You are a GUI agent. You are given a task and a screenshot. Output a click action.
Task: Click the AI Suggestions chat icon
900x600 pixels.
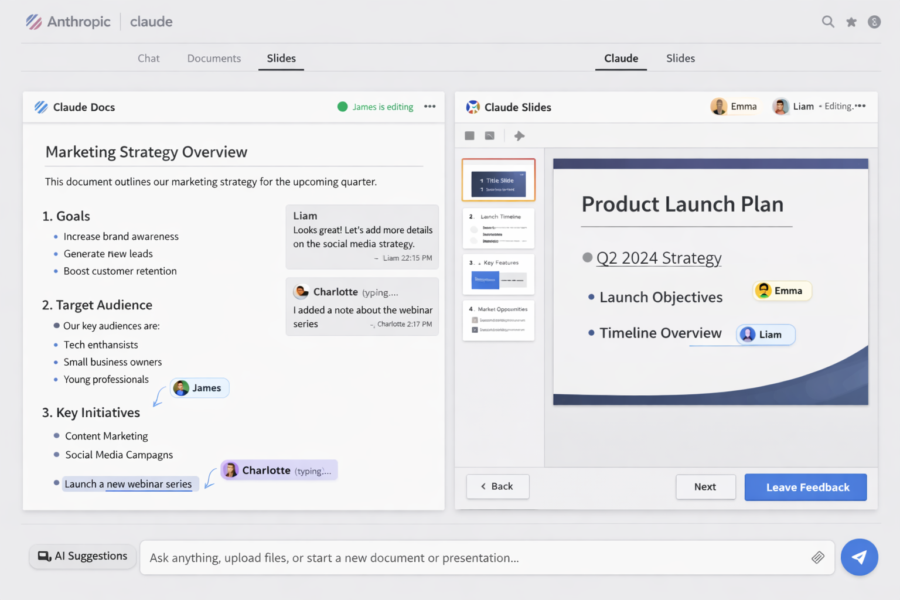point(44,556)
